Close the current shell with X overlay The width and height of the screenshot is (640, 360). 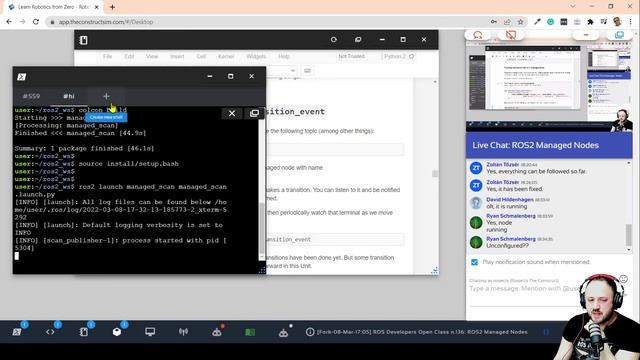pyautogui.click(x=232, y=113)
